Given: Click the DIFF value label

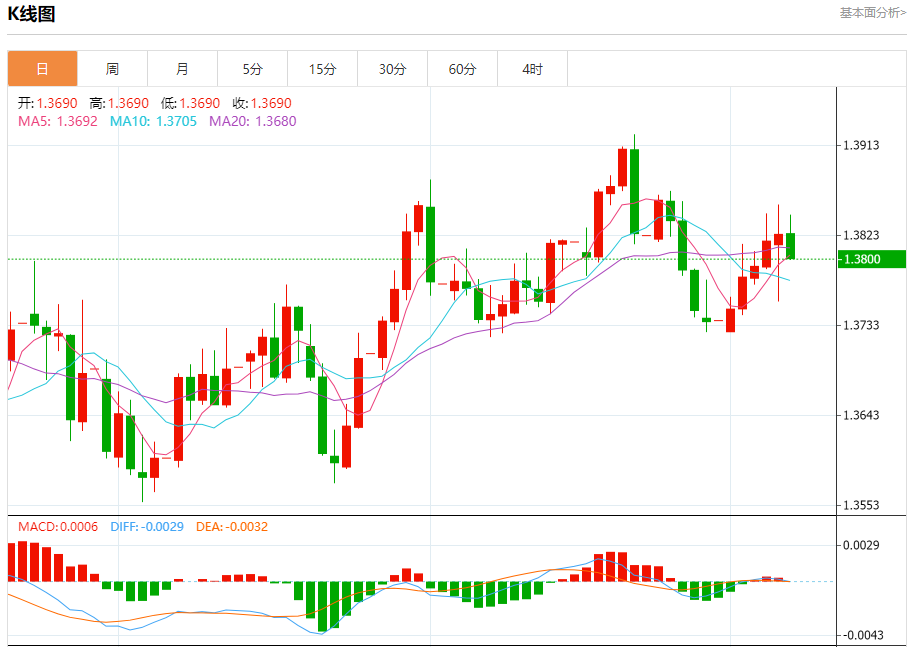Looking at the screenshot, I should click(x=147, y=527).
